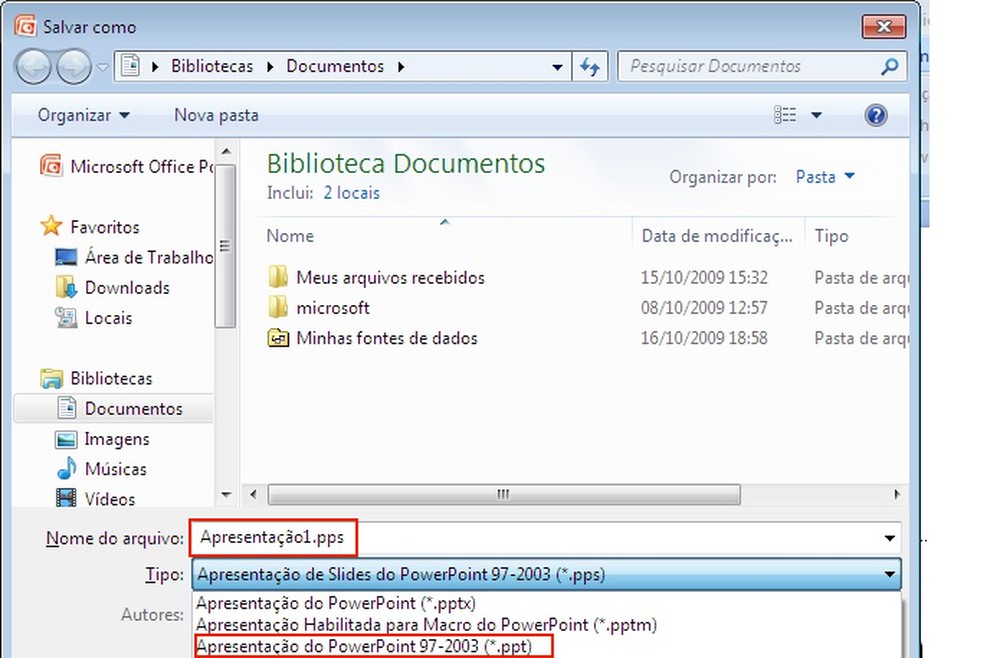
Task: Expand the address bar dropdown arrow
Action: (557, 66)
